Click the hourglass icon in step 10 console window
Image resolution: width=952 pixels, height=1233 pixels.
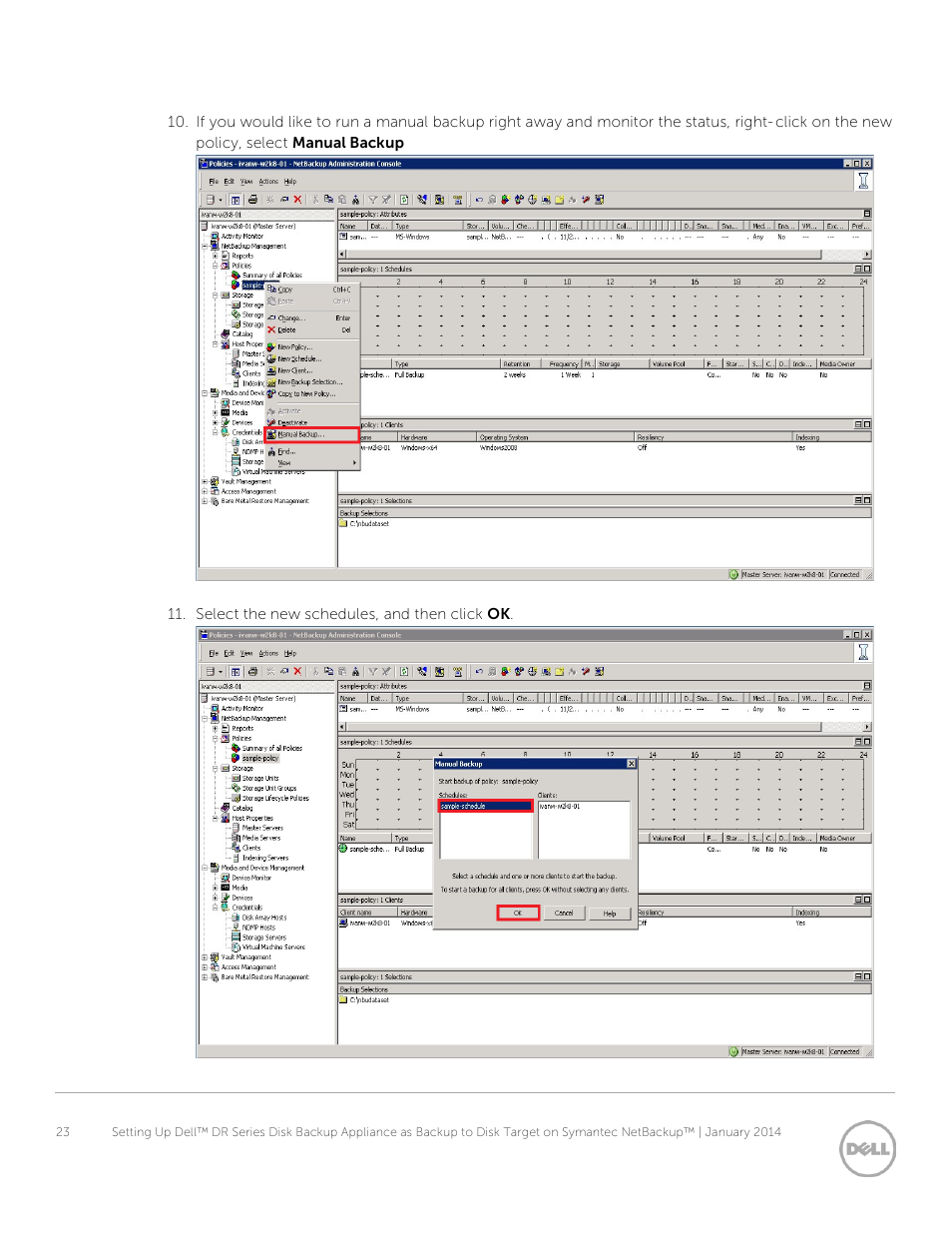pos(863,181)
